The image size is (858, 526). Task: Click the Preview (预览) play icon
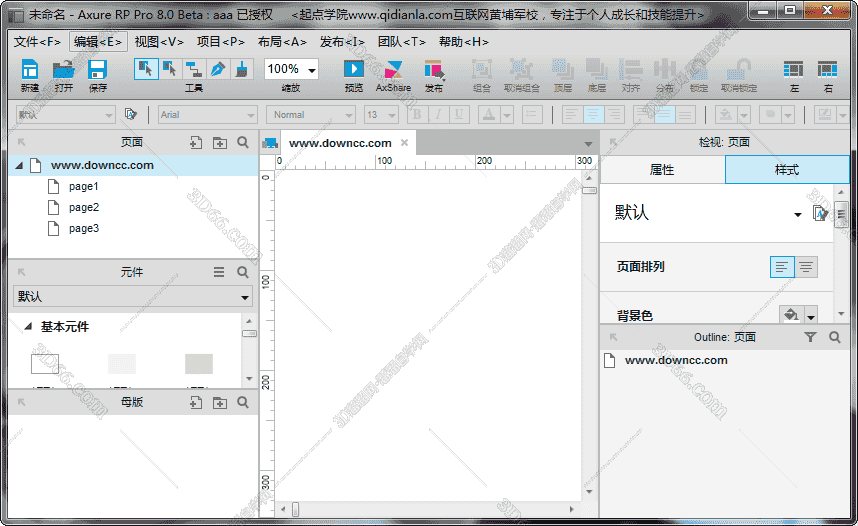point(354,69)
